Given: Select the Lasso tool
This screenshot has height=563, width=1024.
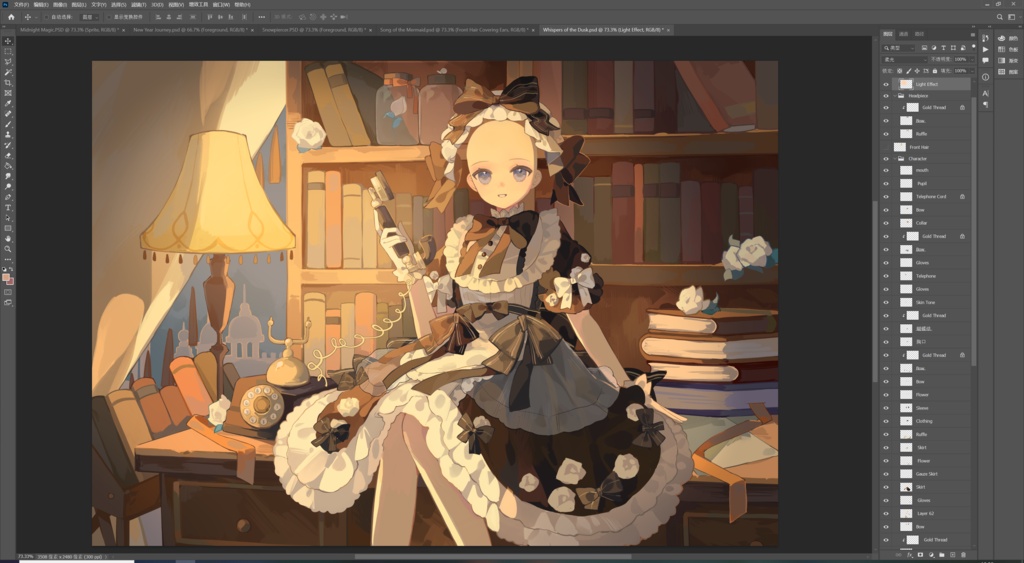Looking at the screenshot, I should point(8,62).
